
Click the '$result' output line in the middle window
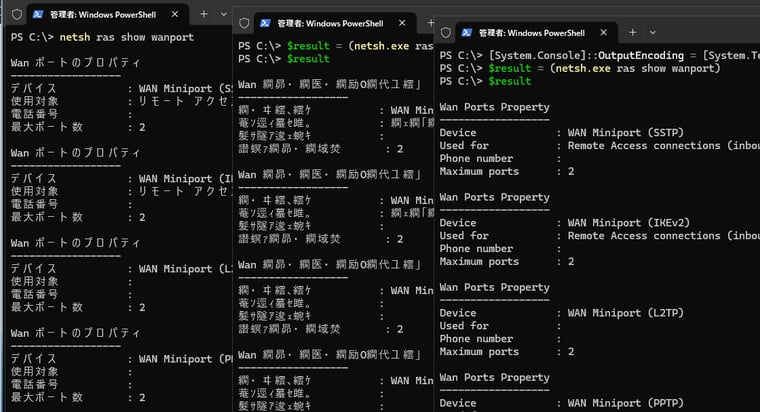click(308, 59)
